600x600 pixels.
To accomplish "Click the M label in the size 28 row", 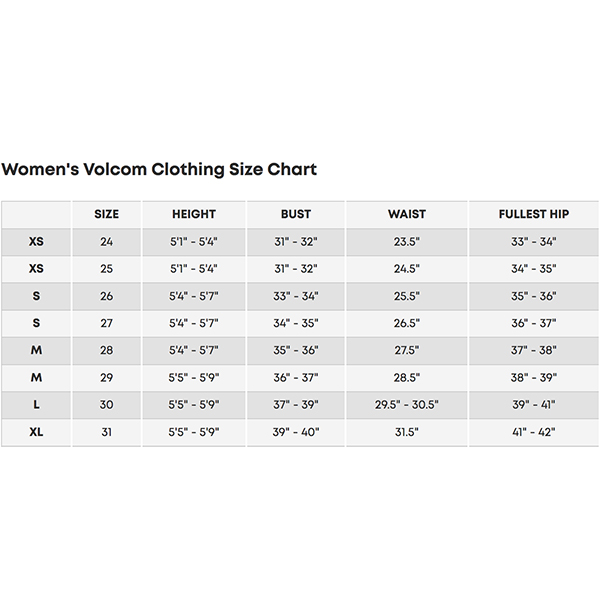I will tap(36, 351).
